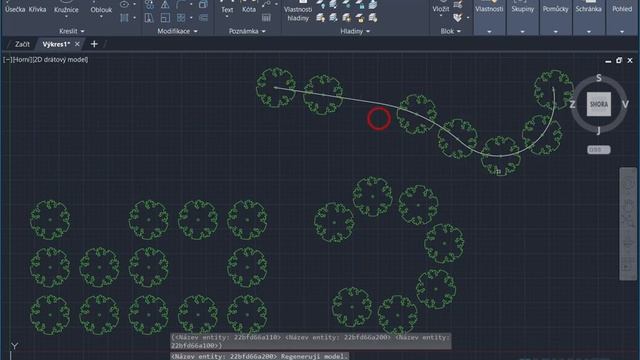
Task: Click J direction on the ViewCube compass
Action: [599, 131]
